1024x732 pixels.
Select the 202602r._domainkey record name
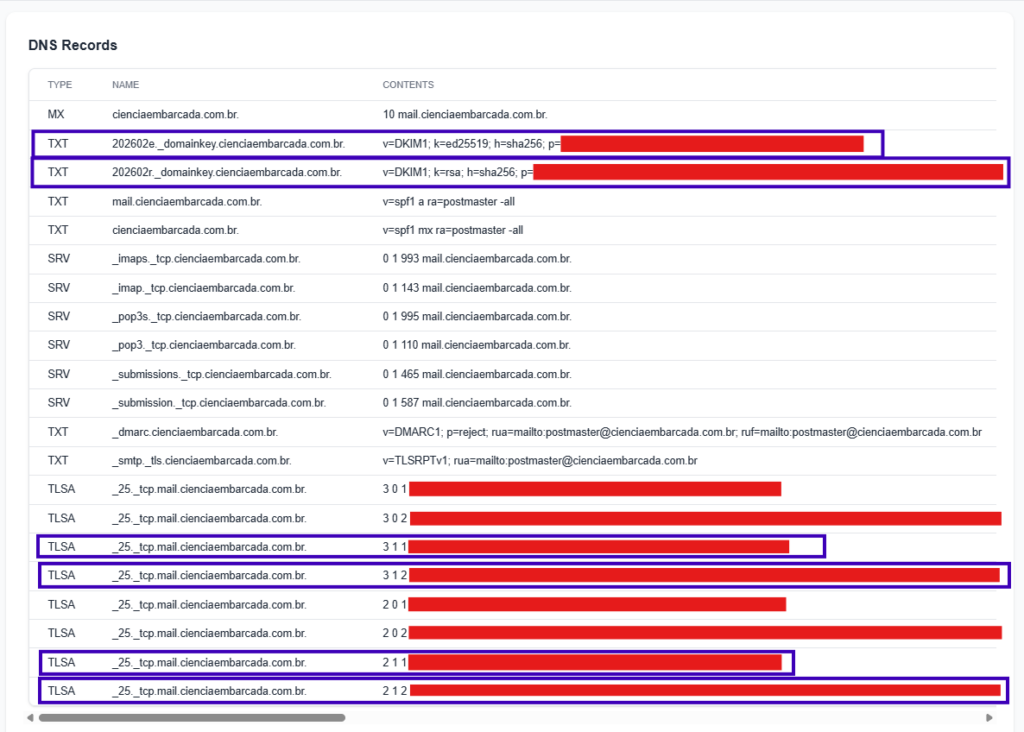tap(227, 172)
